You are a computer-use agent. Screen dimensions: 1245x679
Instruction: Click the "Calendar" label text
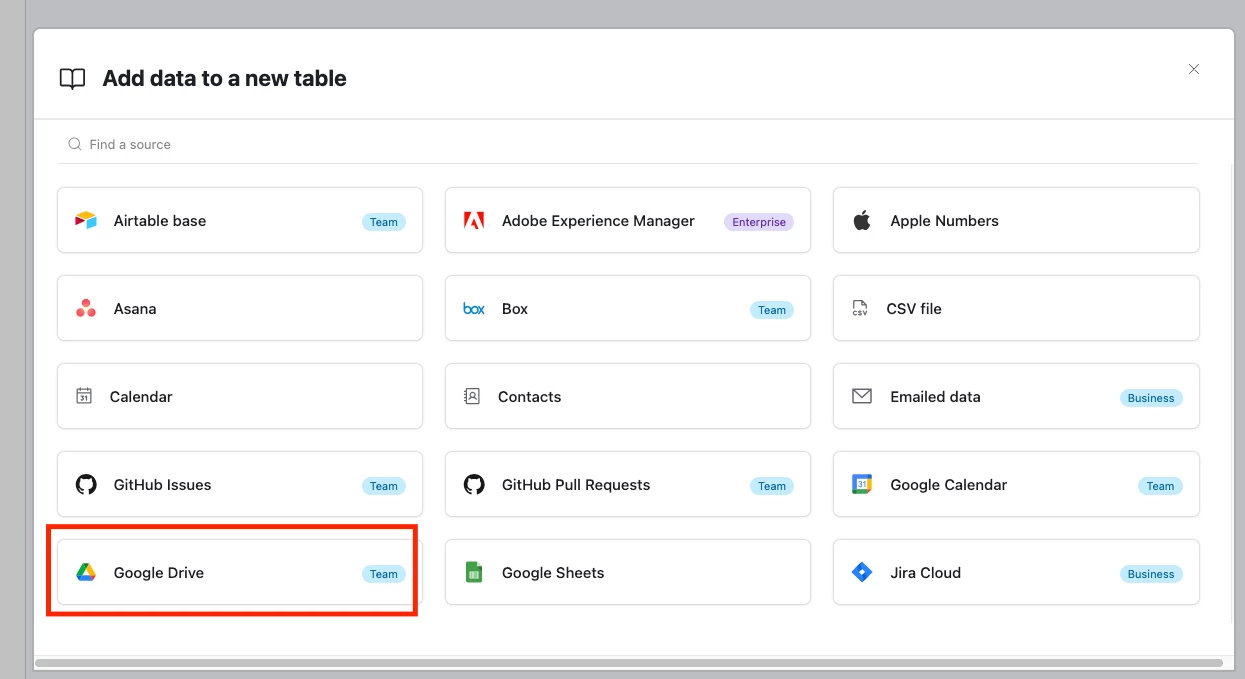141,397
